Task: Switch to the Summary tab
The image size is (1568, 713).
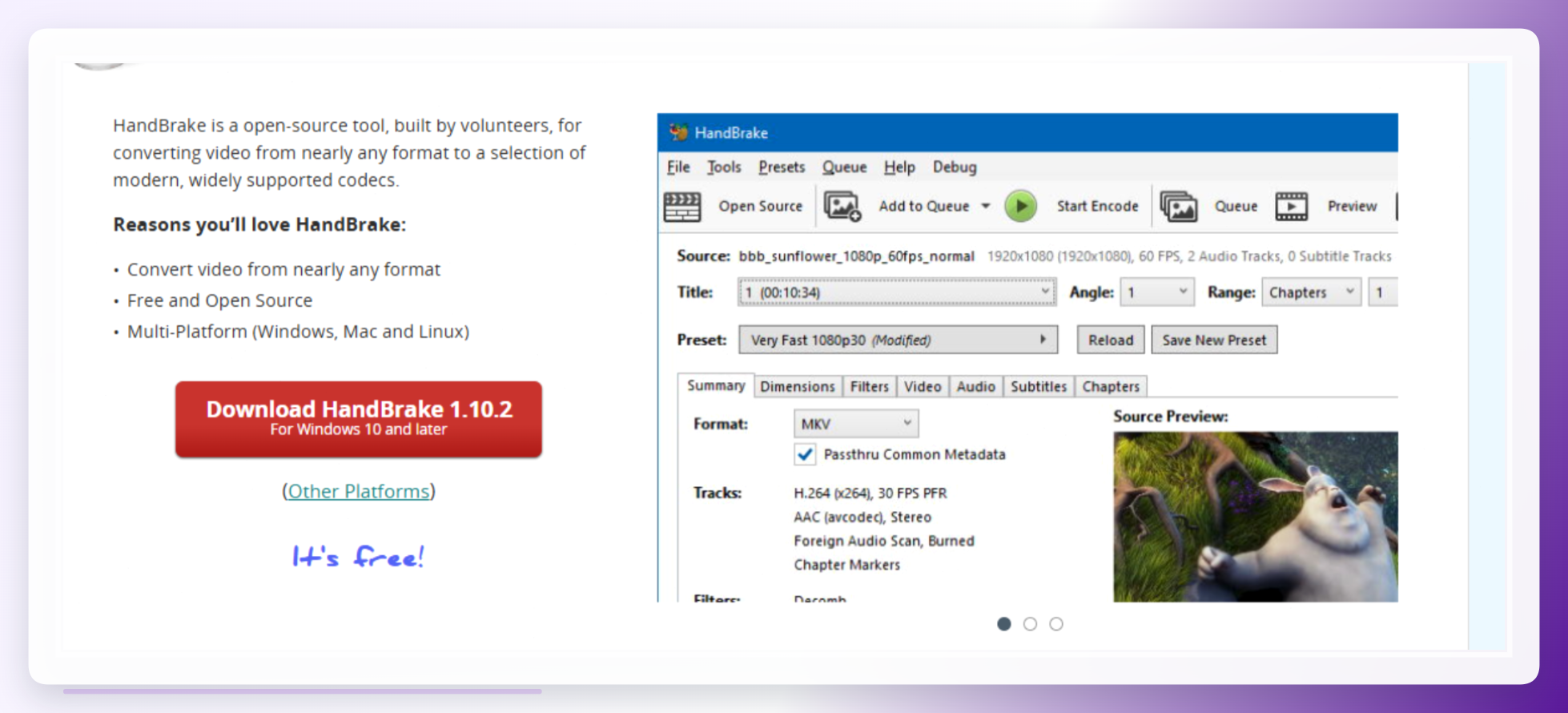Action: (x=716, y=385)
